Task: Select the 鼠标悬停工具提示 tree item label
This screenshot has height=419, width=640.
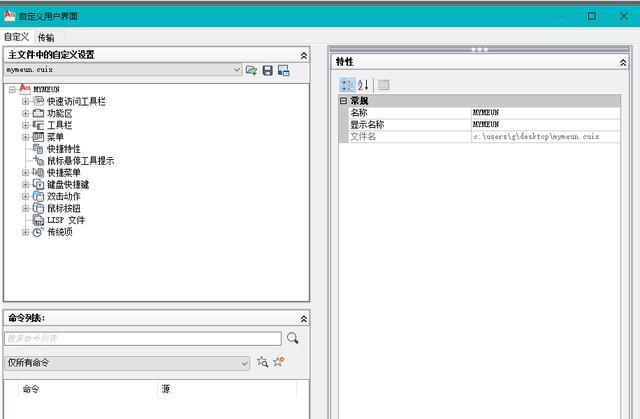Action: [x=80, y=161]
